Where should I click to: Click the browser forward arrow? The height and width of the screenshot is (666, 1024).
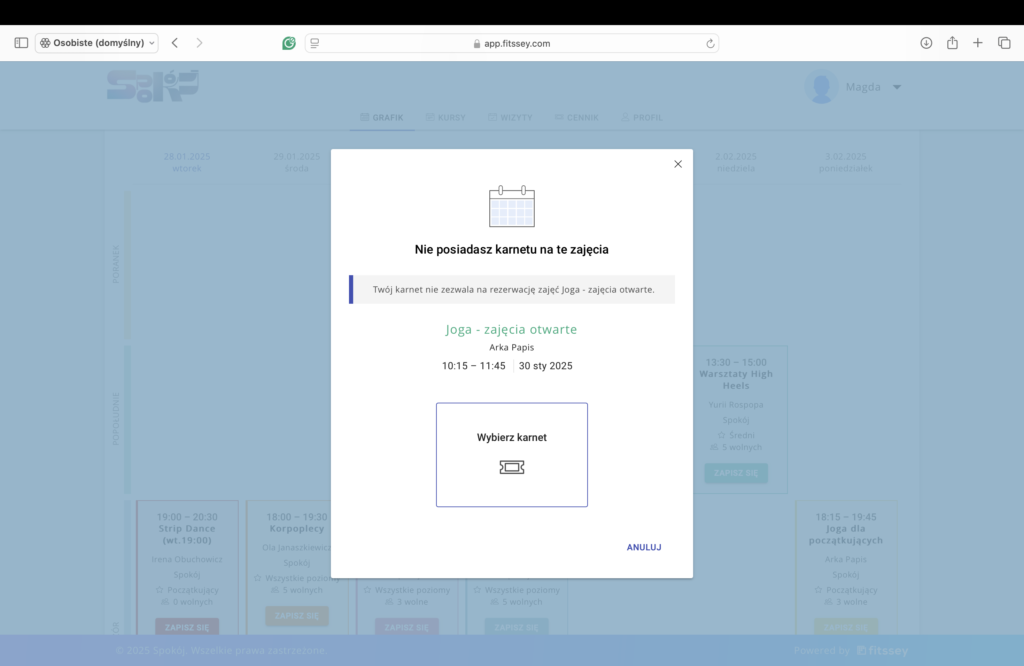199,43
